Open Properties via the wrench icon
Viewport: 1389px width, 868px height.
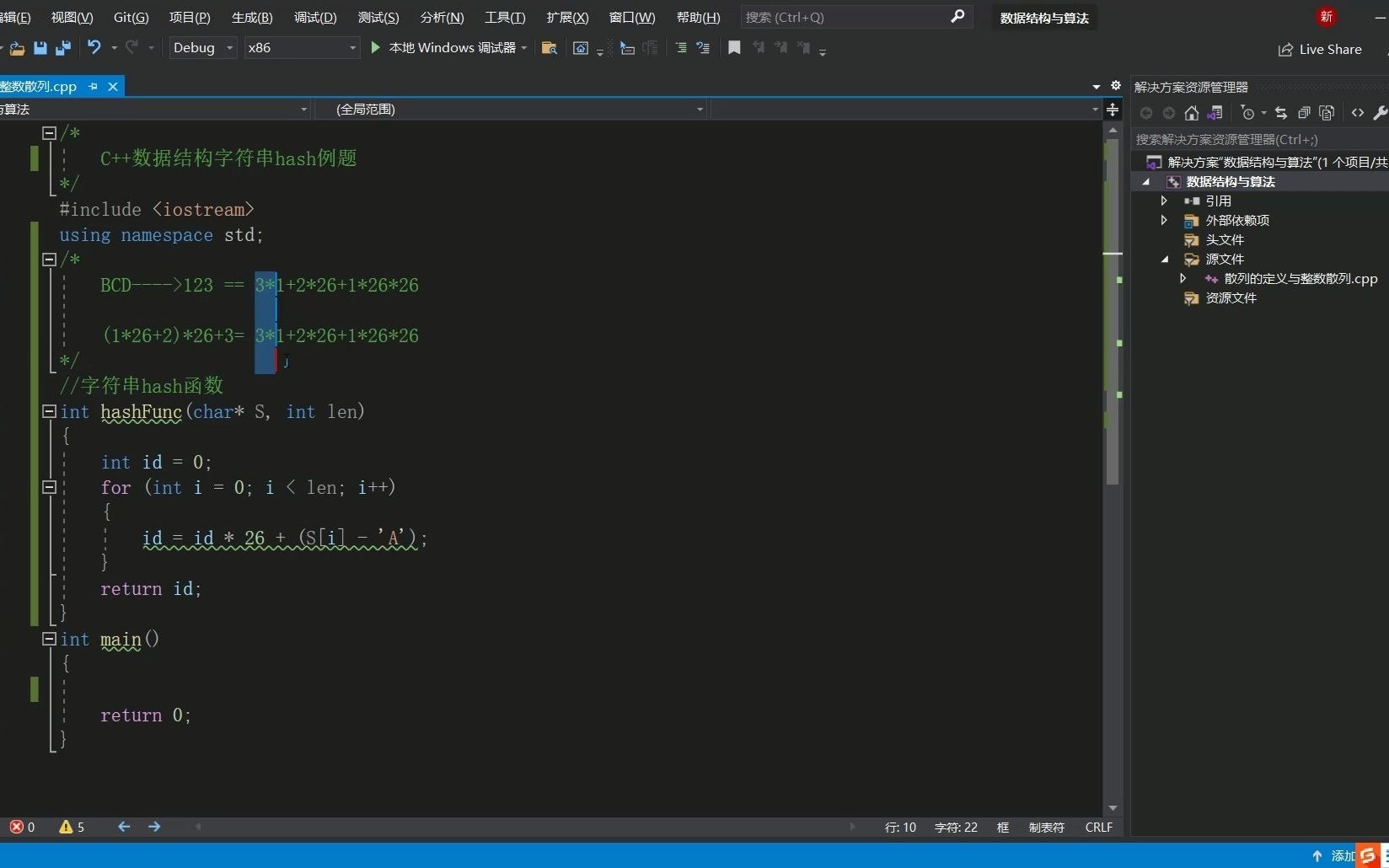[x=1380, y=113]
